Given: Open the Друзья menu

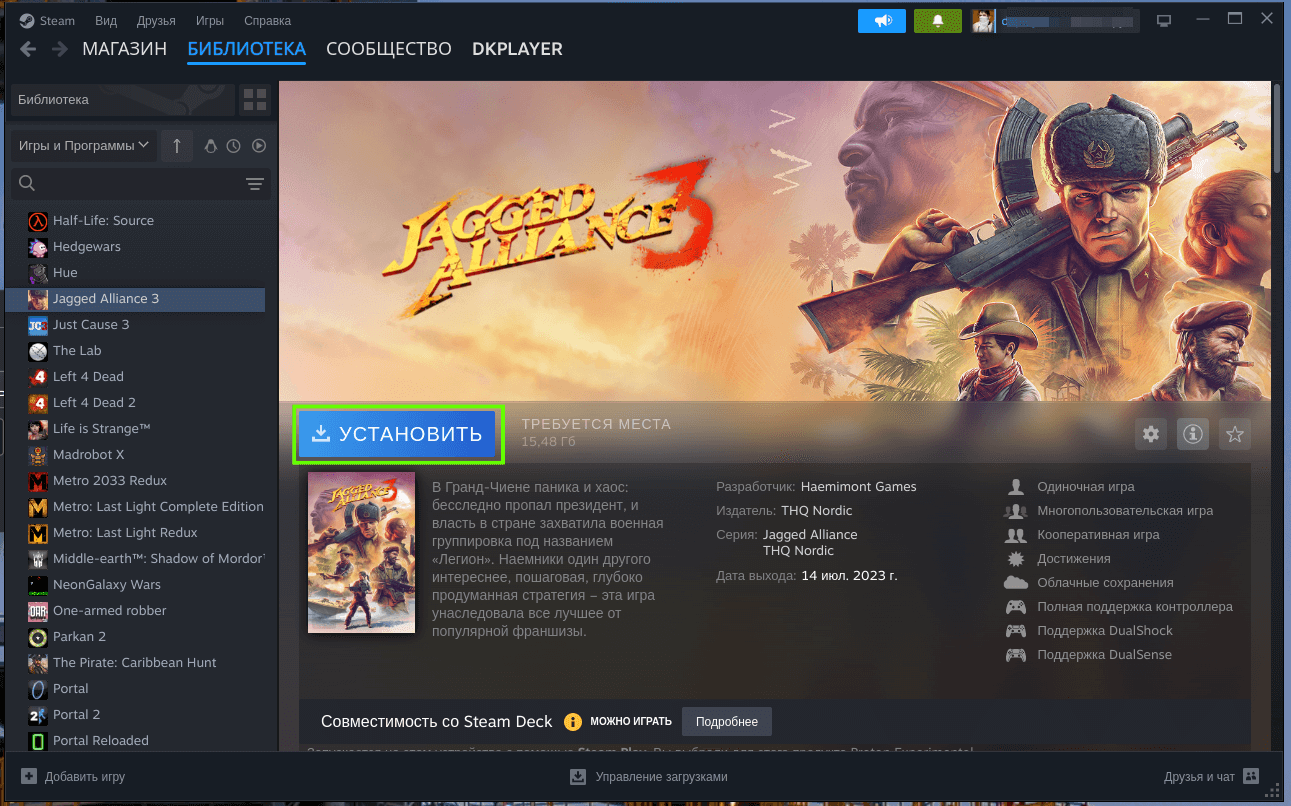Looking at the screenshot, I should [154, 21].
